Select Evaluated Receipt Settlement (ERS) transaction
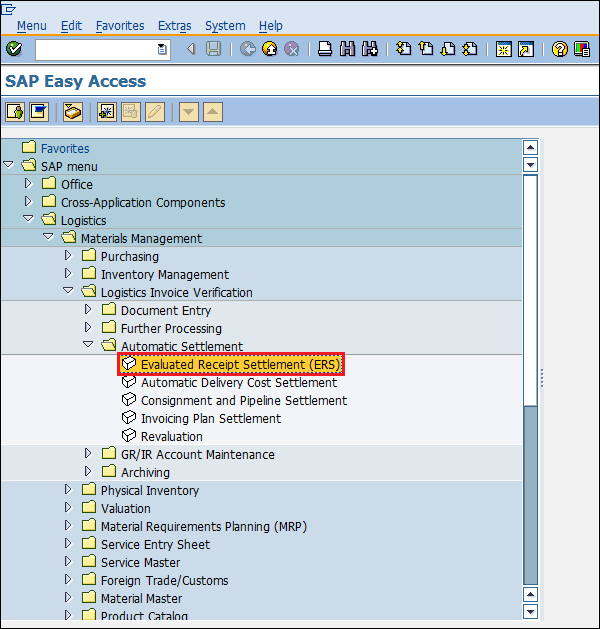The height and width of the screenshot is (629, 600). (241, 365)
